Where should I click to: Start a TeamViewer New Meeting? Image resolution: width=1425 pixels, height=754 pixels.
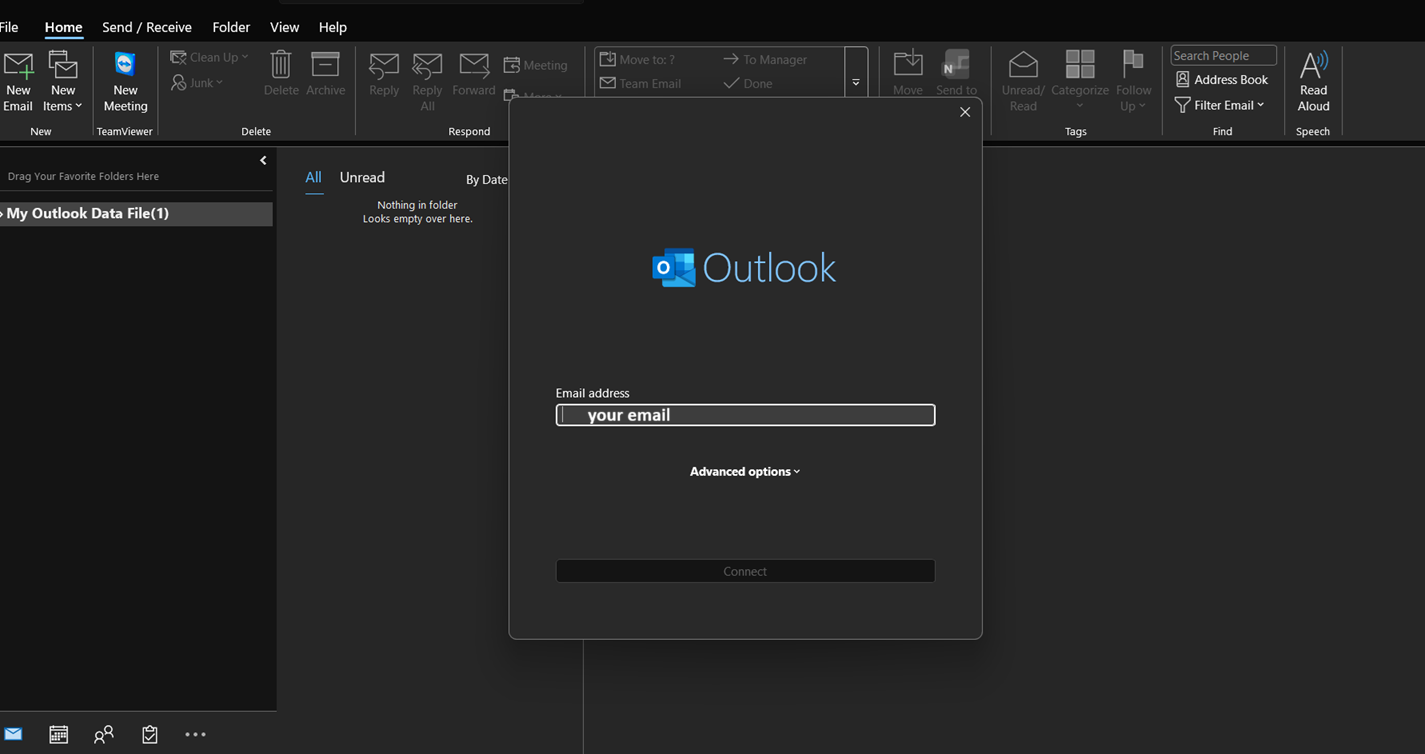tap(125, 81)
